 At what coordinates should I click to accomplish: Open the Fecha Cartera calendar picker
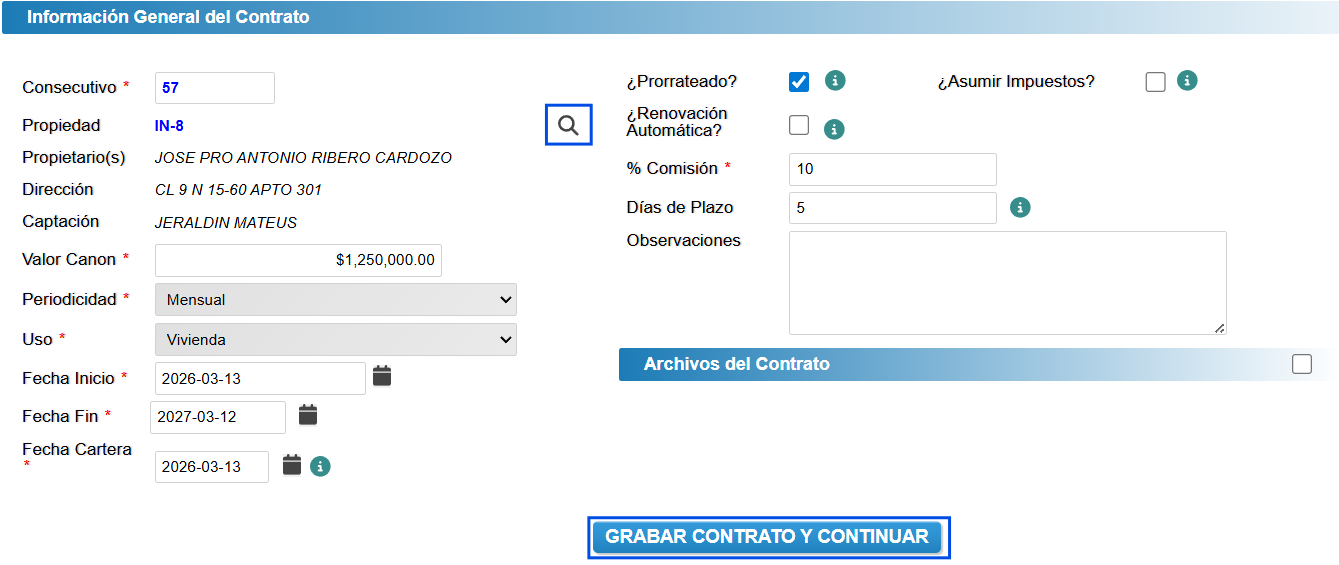292,465
